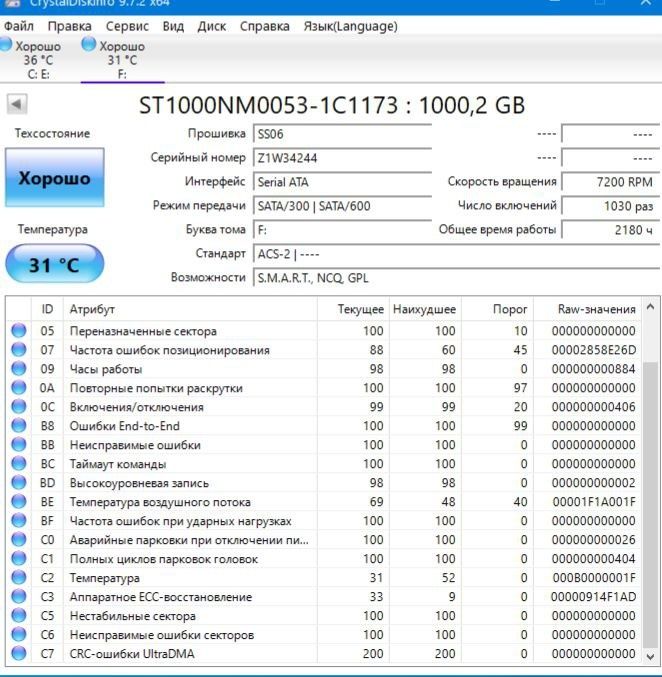Image resolution: width=662 pixels, height=677 pixels.
Task: Open the Вид menu
Action: coord(173,26)
